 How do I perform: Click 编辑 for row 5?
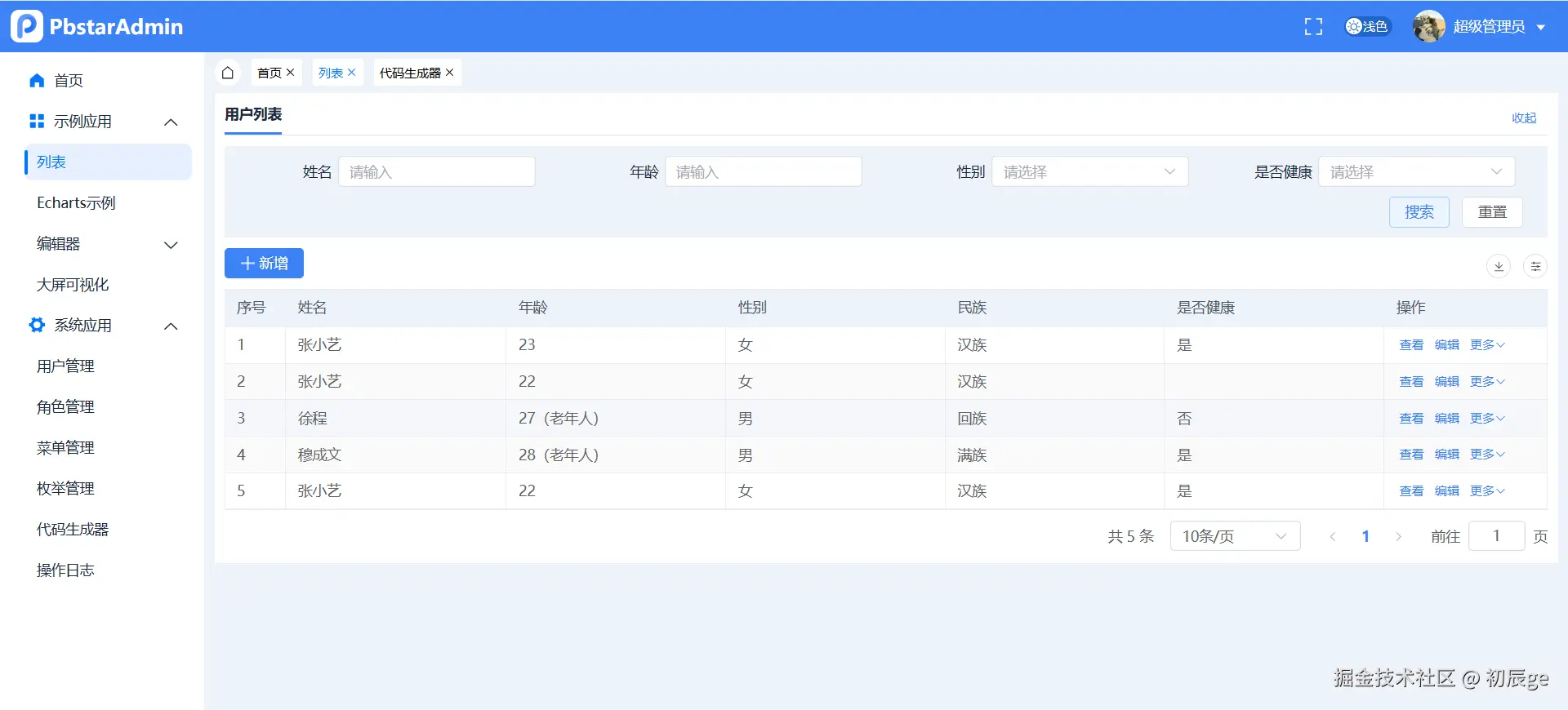coord(1447,490)
